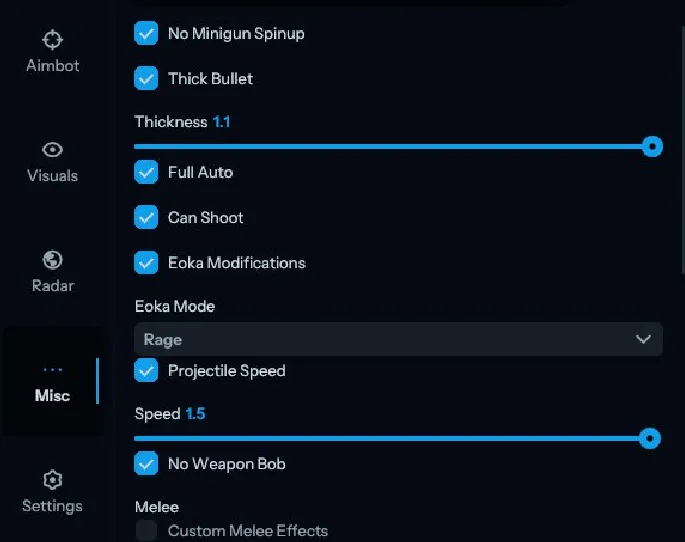The width and height of the screenshot is (685, 542).
Task: Click the Visuals eye icon
Action: [52, 150]
